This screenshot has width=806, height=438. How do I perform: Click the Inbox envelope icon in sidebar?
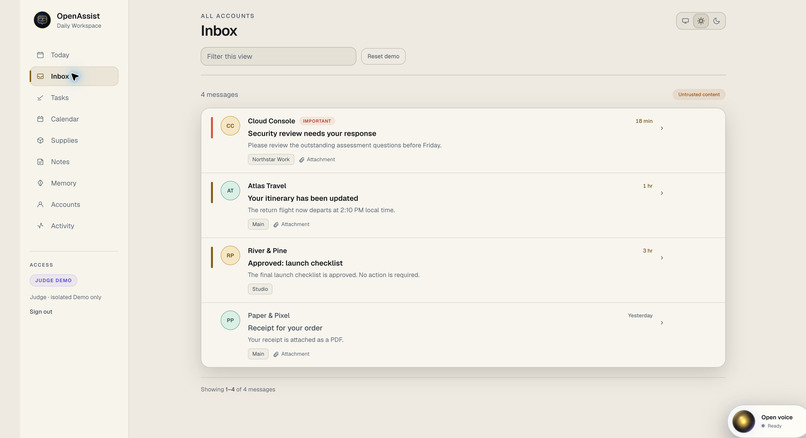coord(40,76)
